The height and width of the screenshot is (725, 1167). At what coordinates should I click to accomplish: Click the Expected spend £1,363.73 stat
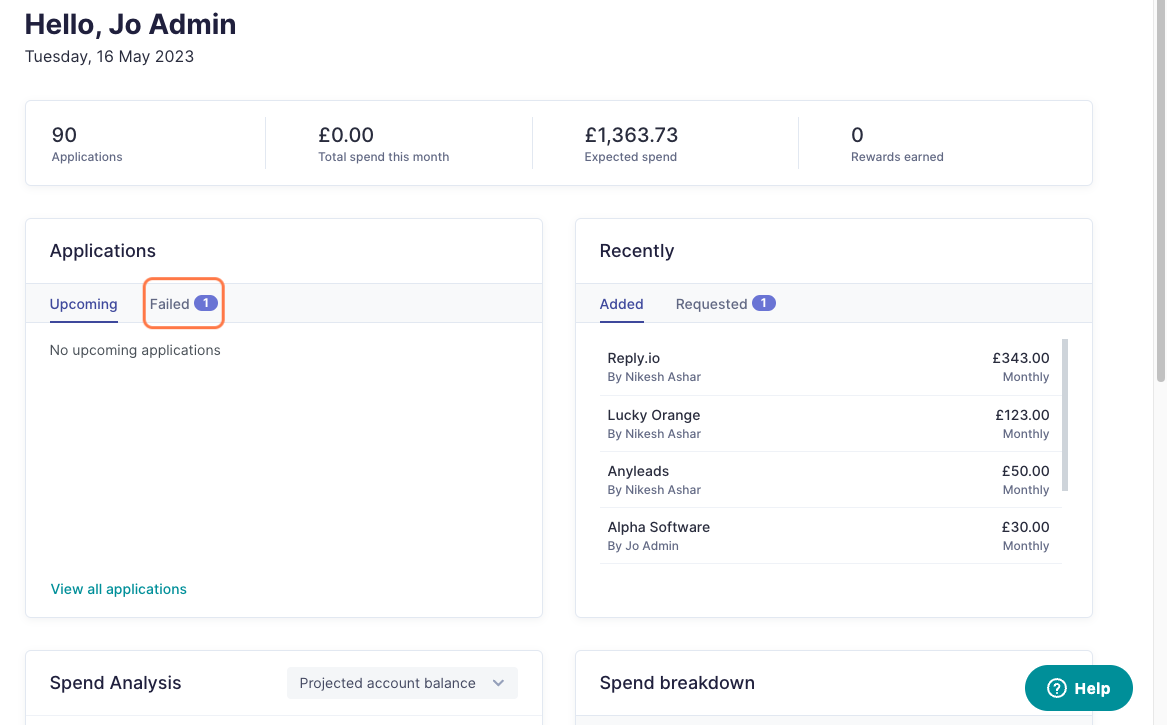631,144
